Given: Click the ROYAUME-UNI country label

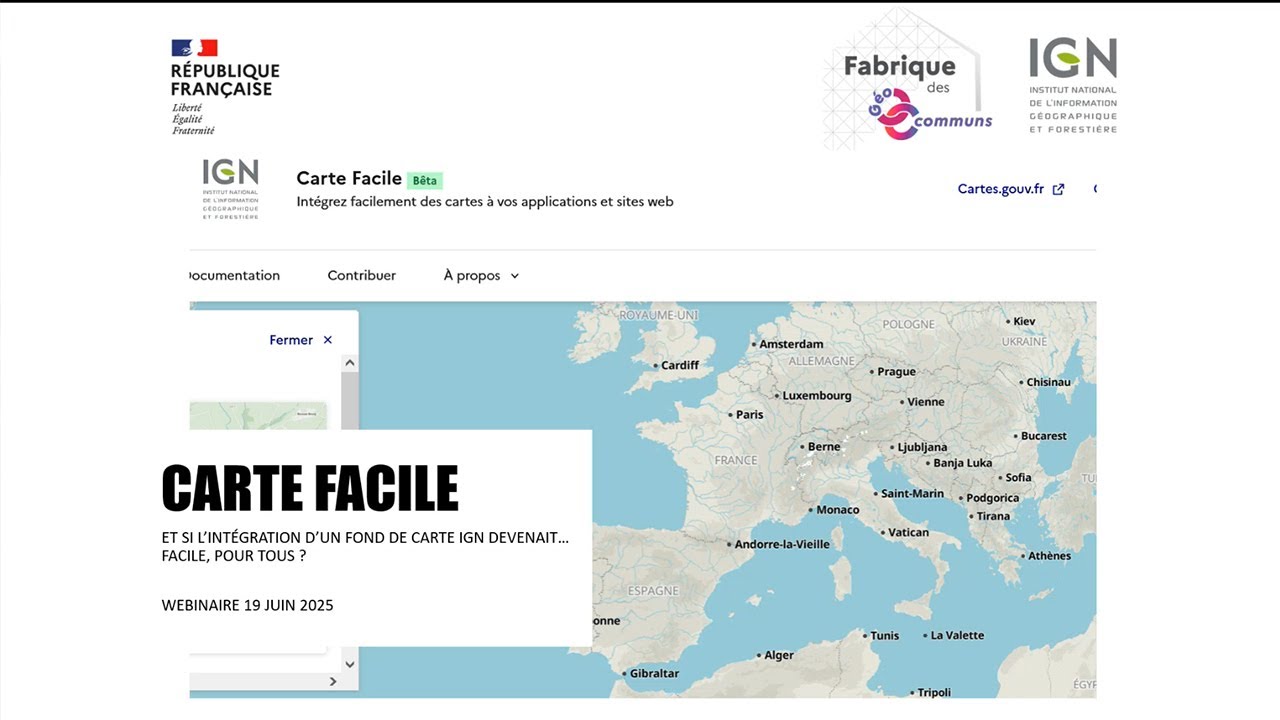Looking at the screenshot, I should click(x=658, y=315).
